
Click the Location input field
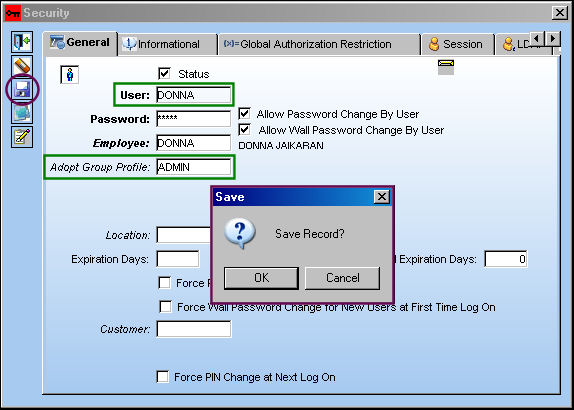tap(184, 235)
